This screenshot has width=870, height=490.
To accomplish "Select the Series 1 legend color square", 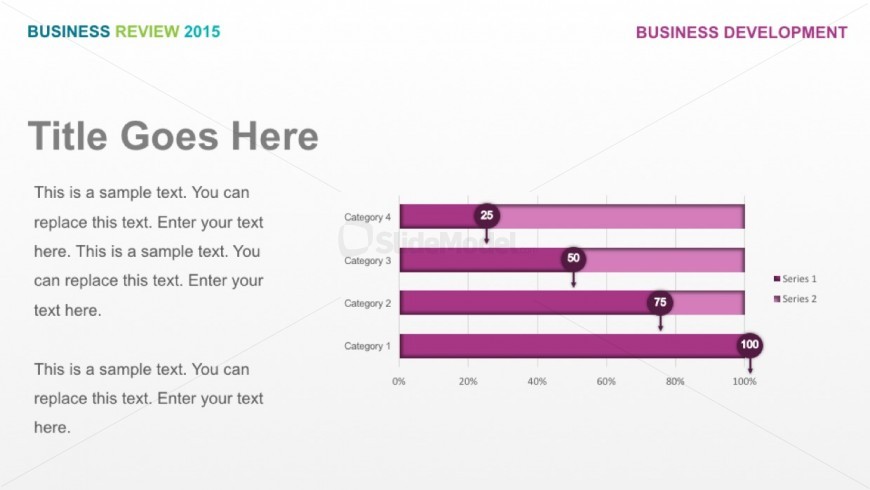I will 777,279.
